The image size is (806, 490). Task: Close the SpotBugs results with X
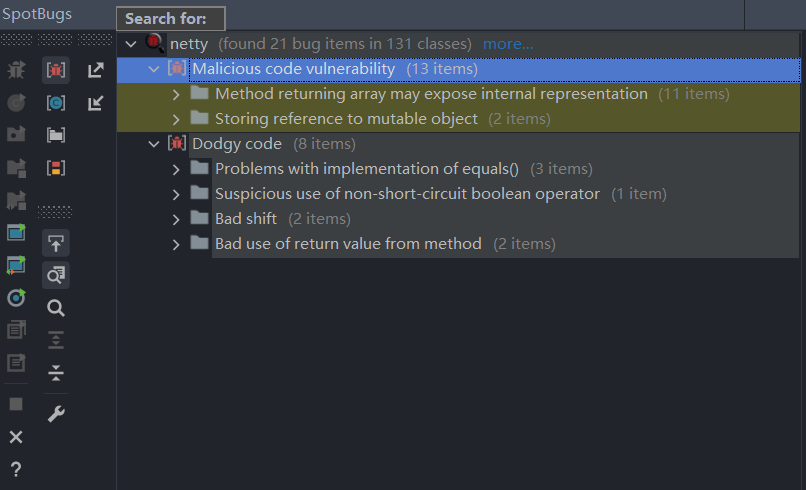click(16, 437)
